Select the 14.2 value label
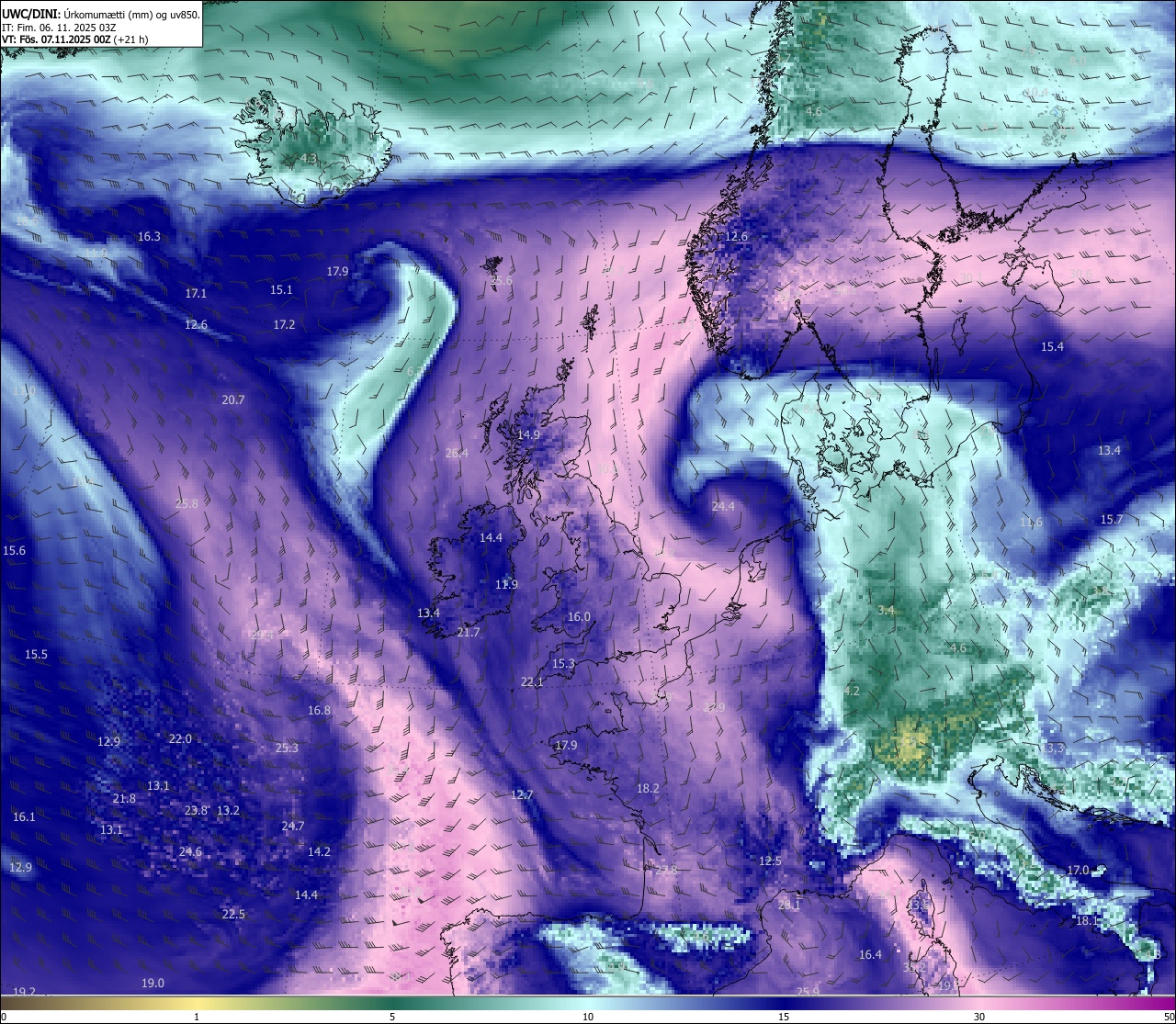Viewport: 1176px width, 1024px height. point(319,851)
